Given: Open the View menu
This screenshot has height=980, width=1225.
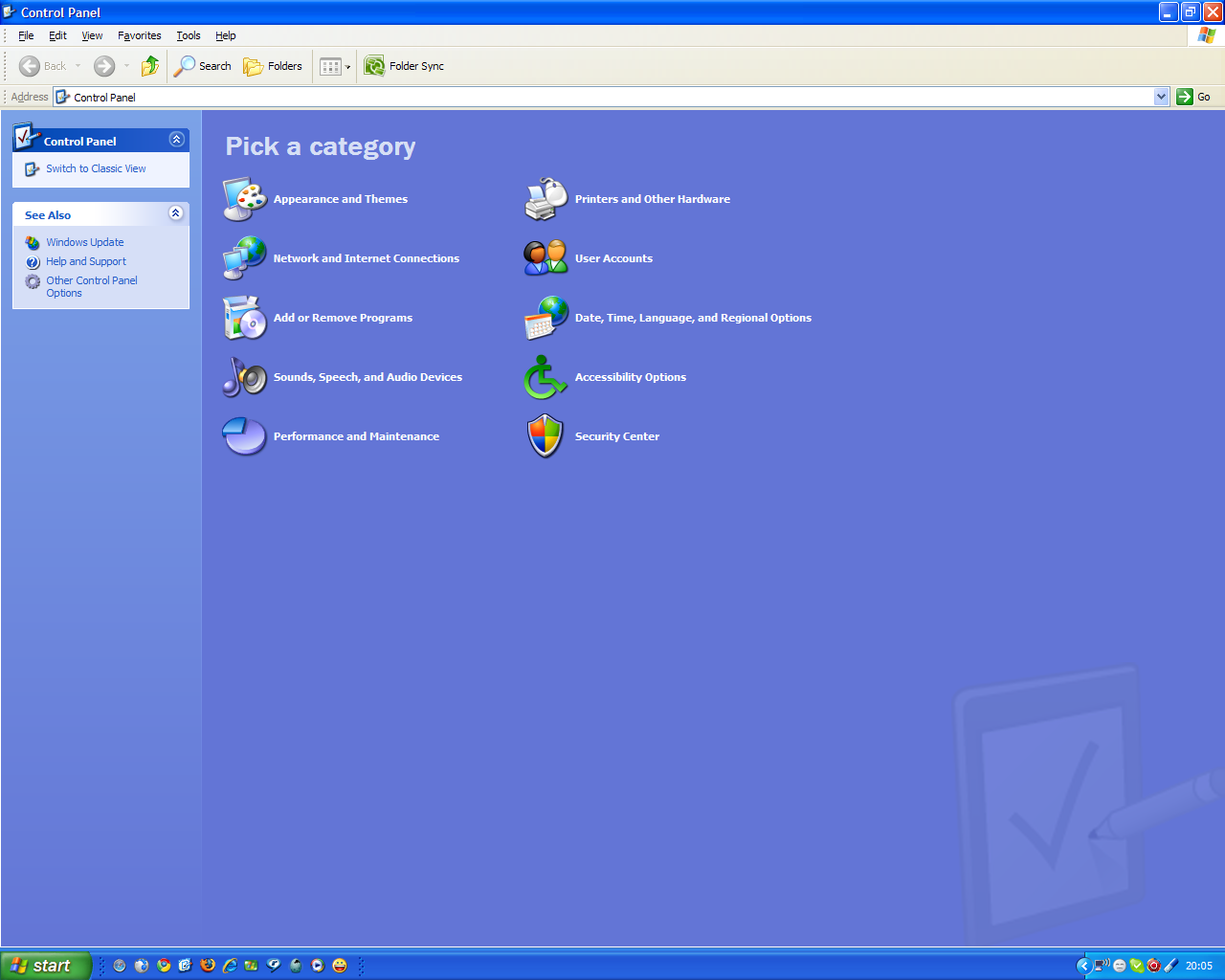Looking at the screenshot, I should point(92,35).
